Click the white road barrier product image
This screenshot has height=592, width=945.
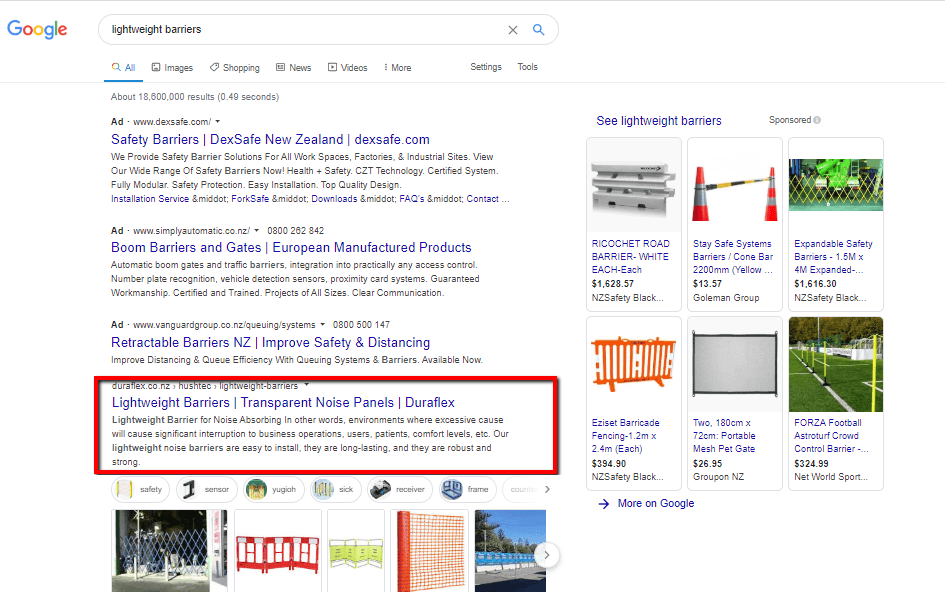coord(633,185)
